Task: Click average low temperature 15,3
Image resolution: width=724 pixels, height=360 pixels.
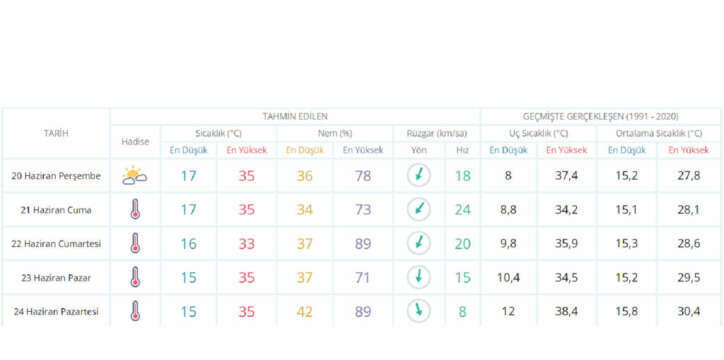Action: (627, 244)
